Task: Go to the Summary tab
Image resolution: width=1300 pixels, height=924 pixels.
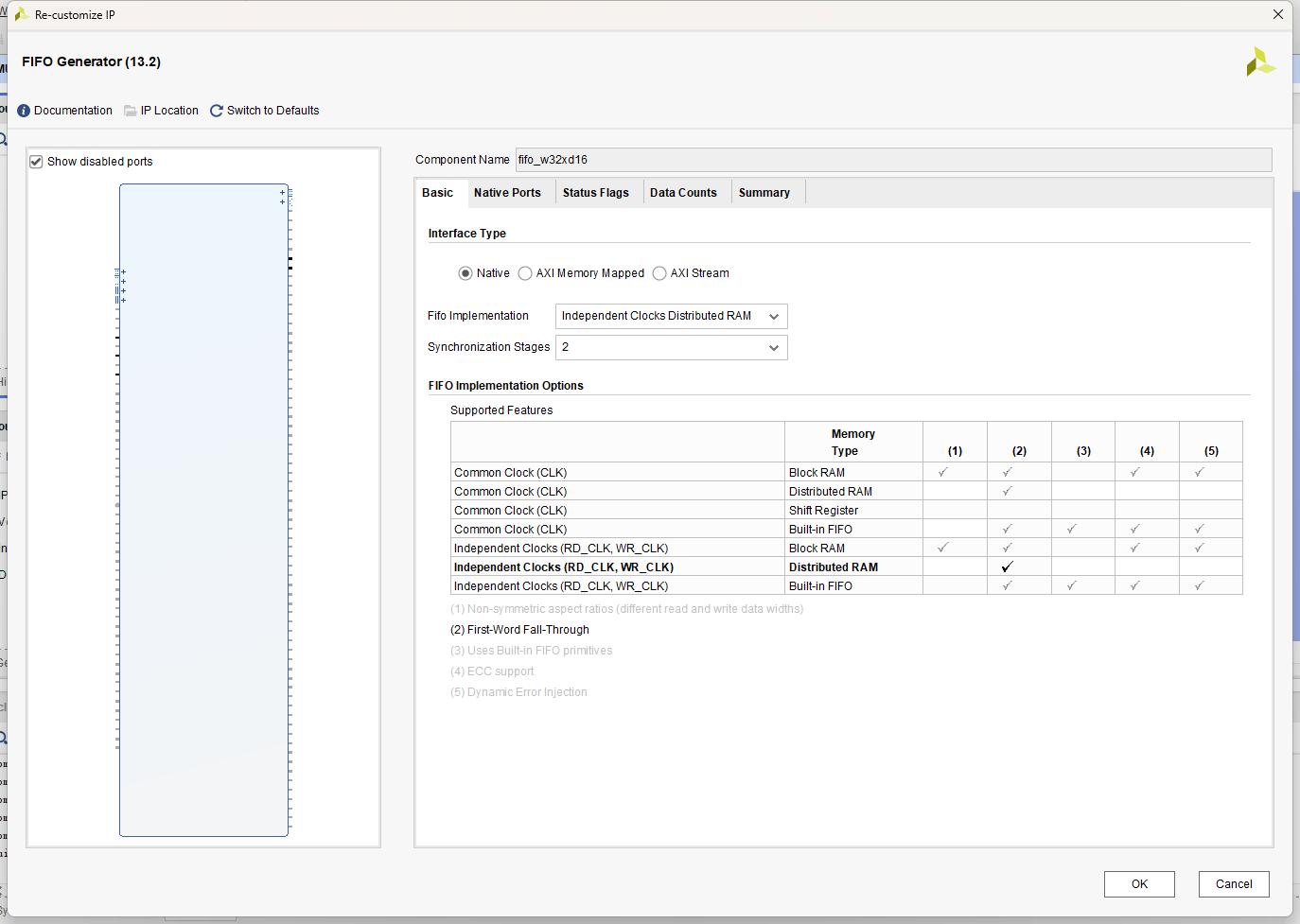Action: coord(764,193)
